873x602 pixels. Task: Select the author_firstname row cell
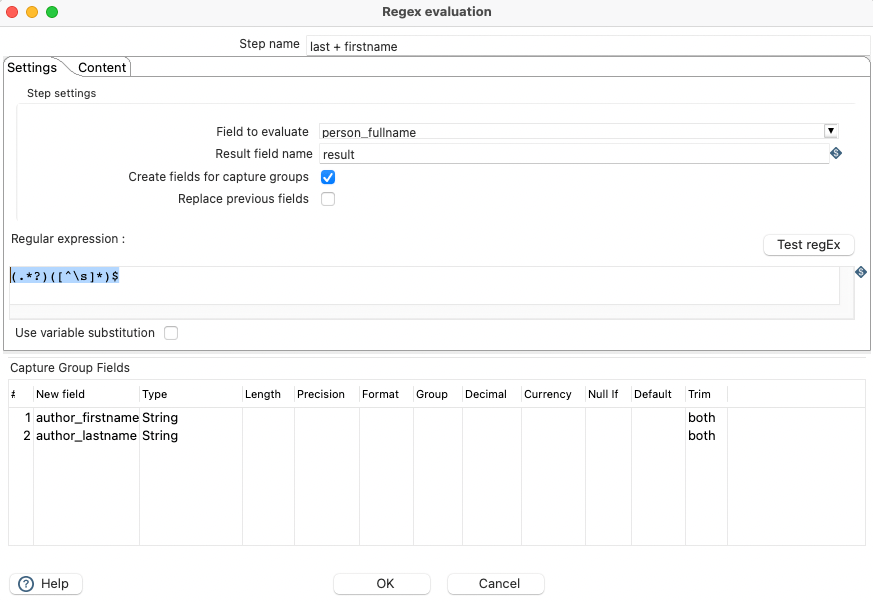pos(86,418)
